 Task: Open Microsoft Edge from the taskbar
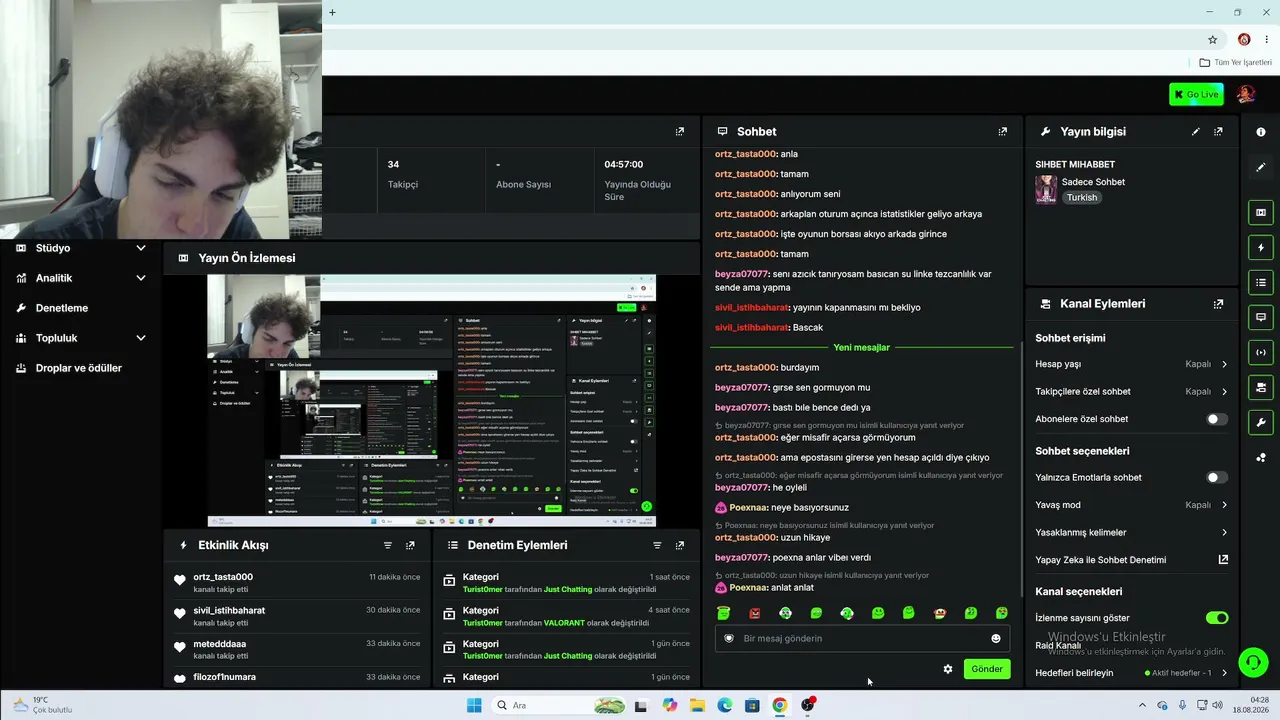click(x=725, y=705)
